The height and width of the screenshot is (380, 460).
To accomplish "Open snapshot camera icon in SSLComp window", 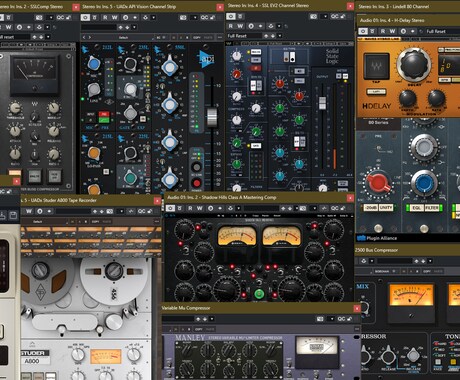I will (x=39, y=17).
